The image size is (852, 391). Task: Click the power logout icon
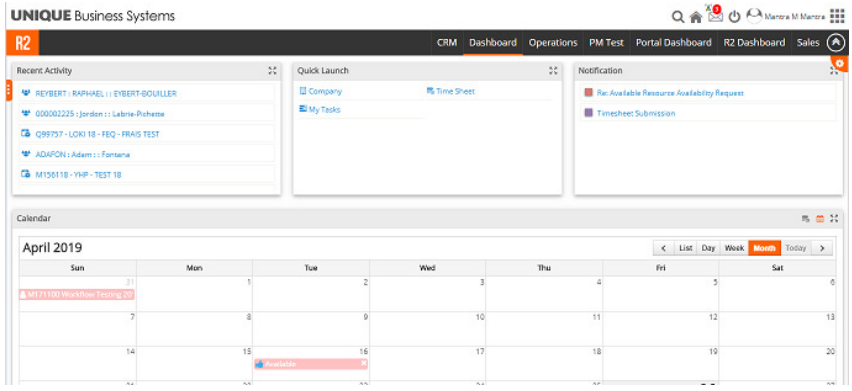735,17
